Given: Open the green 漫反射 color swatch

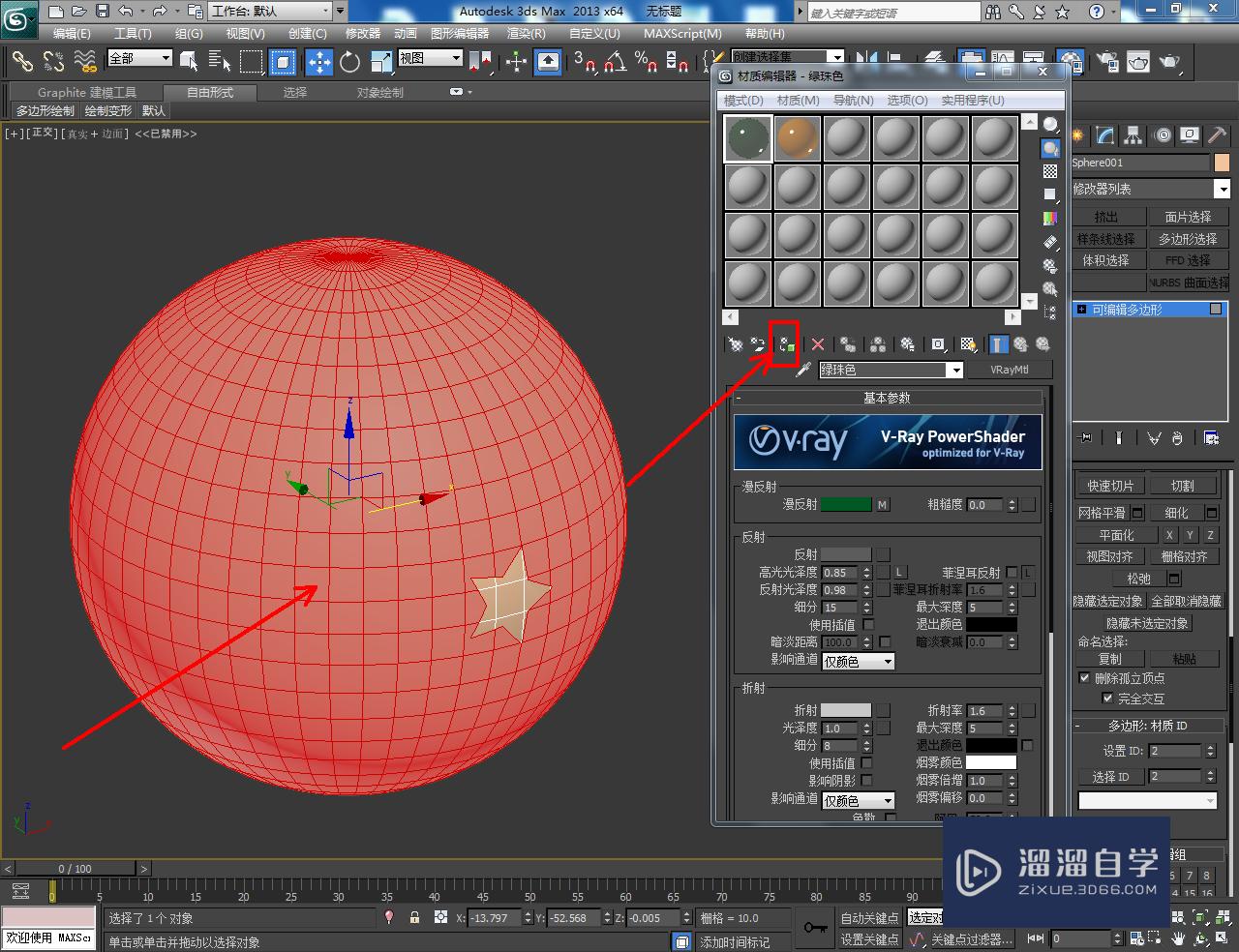Looking at the screenshot, I should pyautogui.click(x=846, y=505).
